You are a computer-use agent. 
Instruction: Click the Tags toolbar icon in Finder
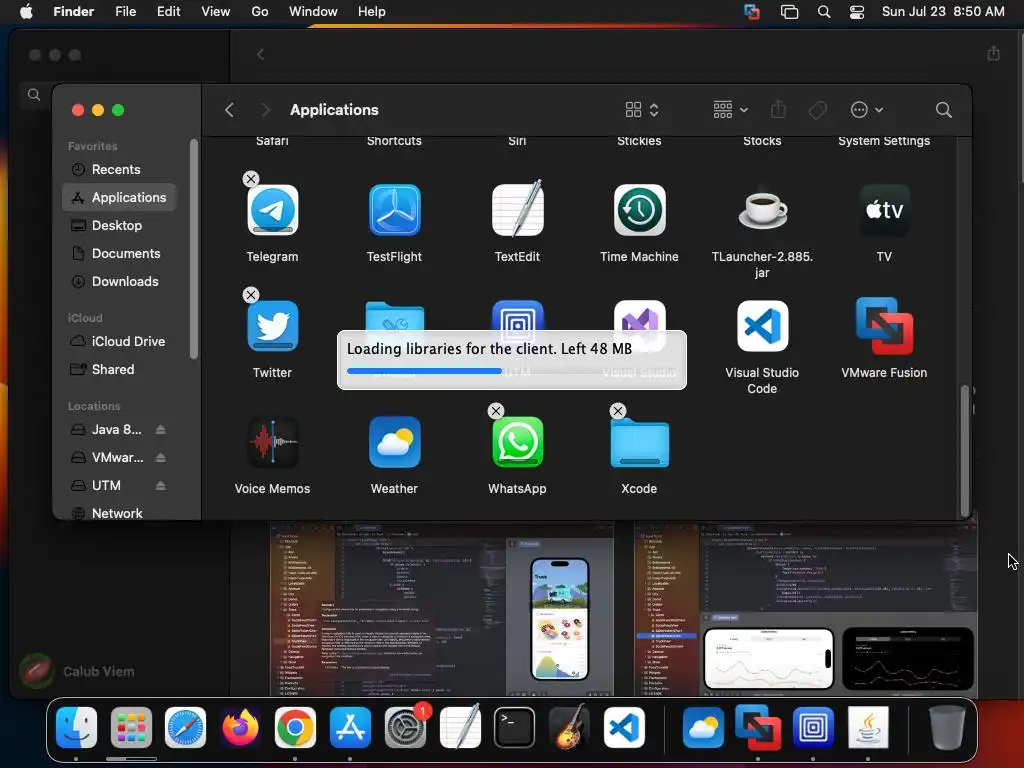[x=818, y=110]
